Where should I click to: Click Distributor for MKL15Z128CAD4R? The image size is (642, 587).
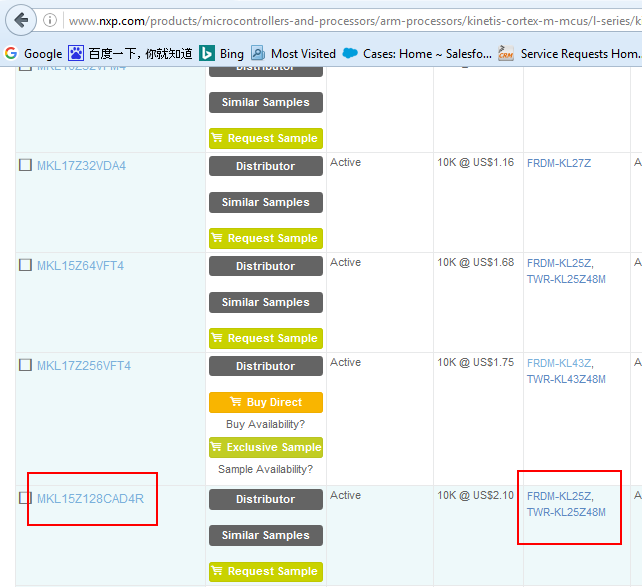tap(266, 499)
